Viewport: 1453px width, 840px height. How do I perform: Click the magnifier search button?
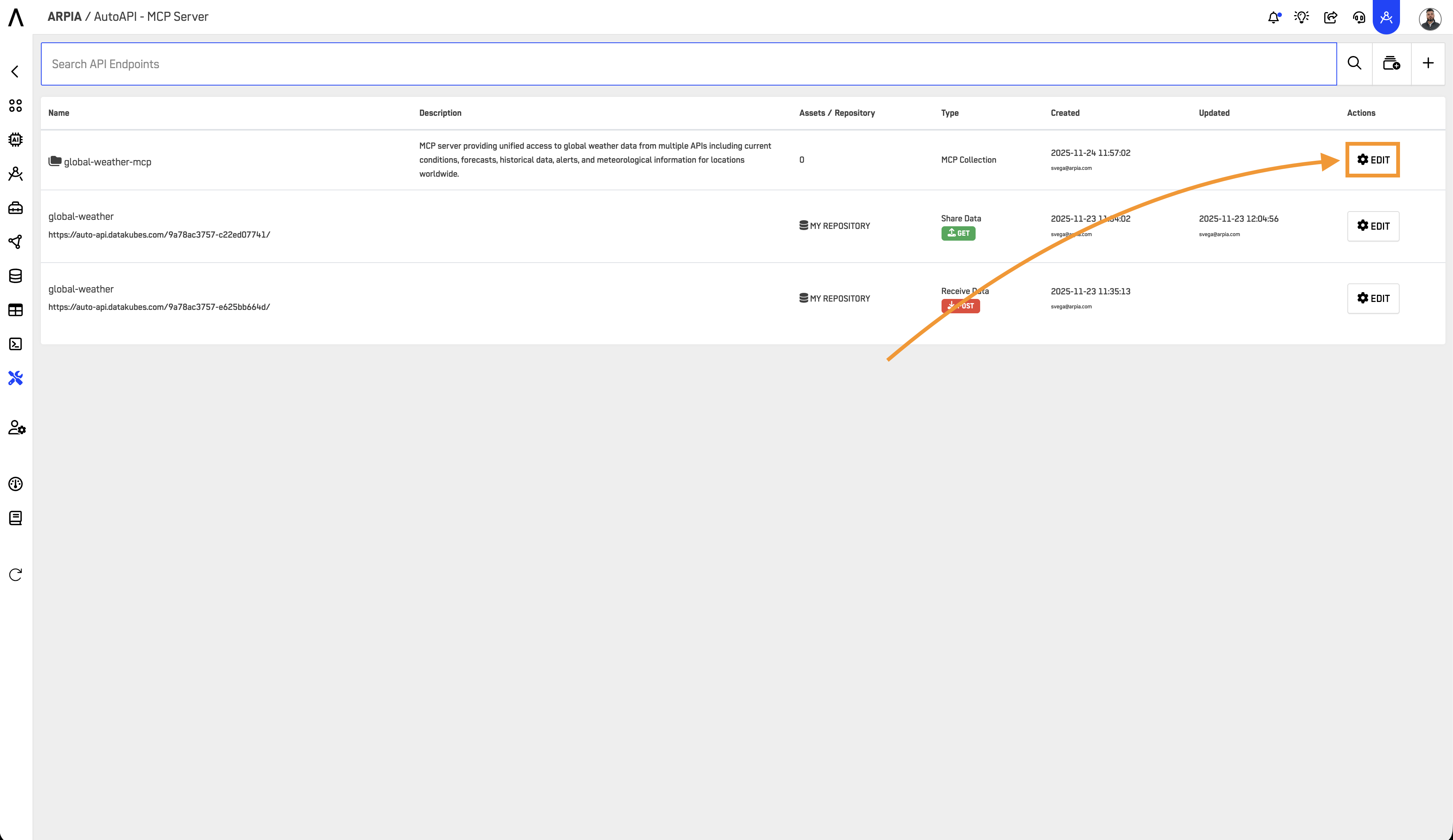point(1355,63)
